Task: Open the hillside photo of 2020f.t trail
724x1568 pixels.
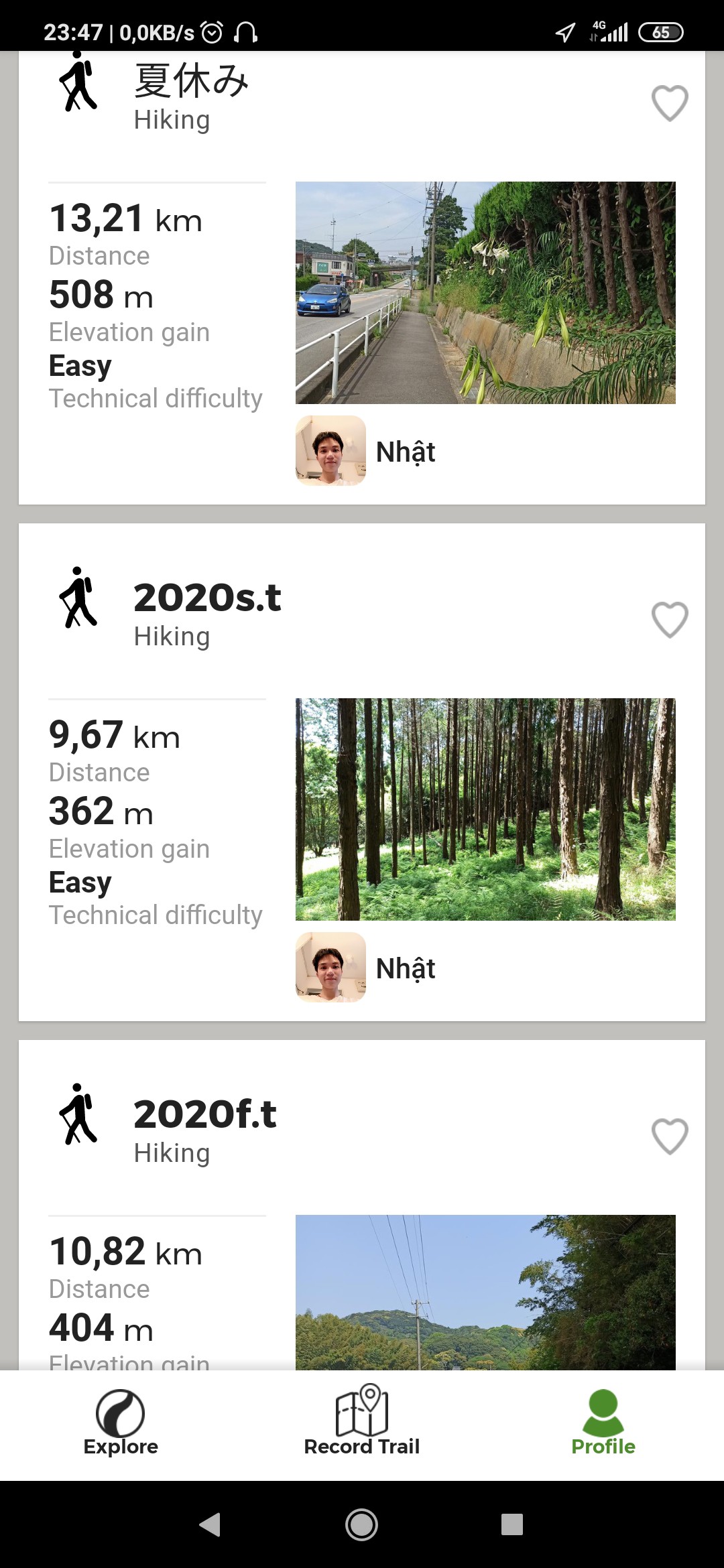Action: (x=485, y=1292)
